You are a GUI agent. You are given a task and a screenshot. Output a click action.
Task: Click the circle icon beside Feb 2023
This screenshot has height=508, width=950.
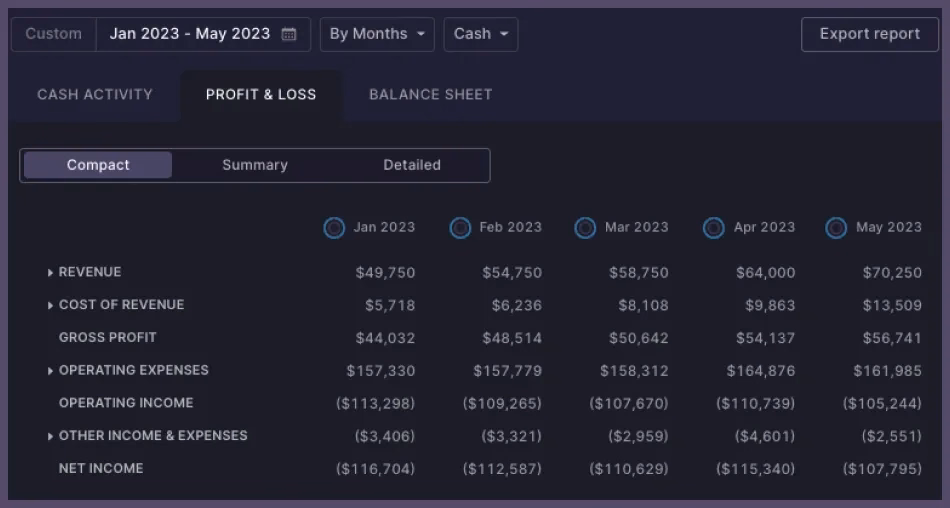[460, 228]
